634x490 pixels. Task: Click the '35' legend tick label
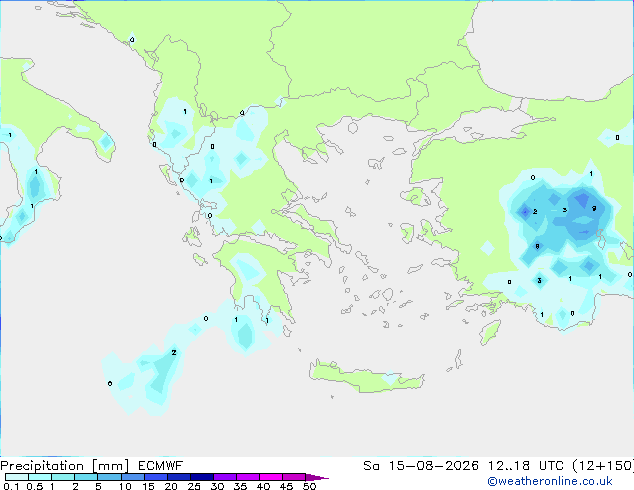click(x=240, y=486)
